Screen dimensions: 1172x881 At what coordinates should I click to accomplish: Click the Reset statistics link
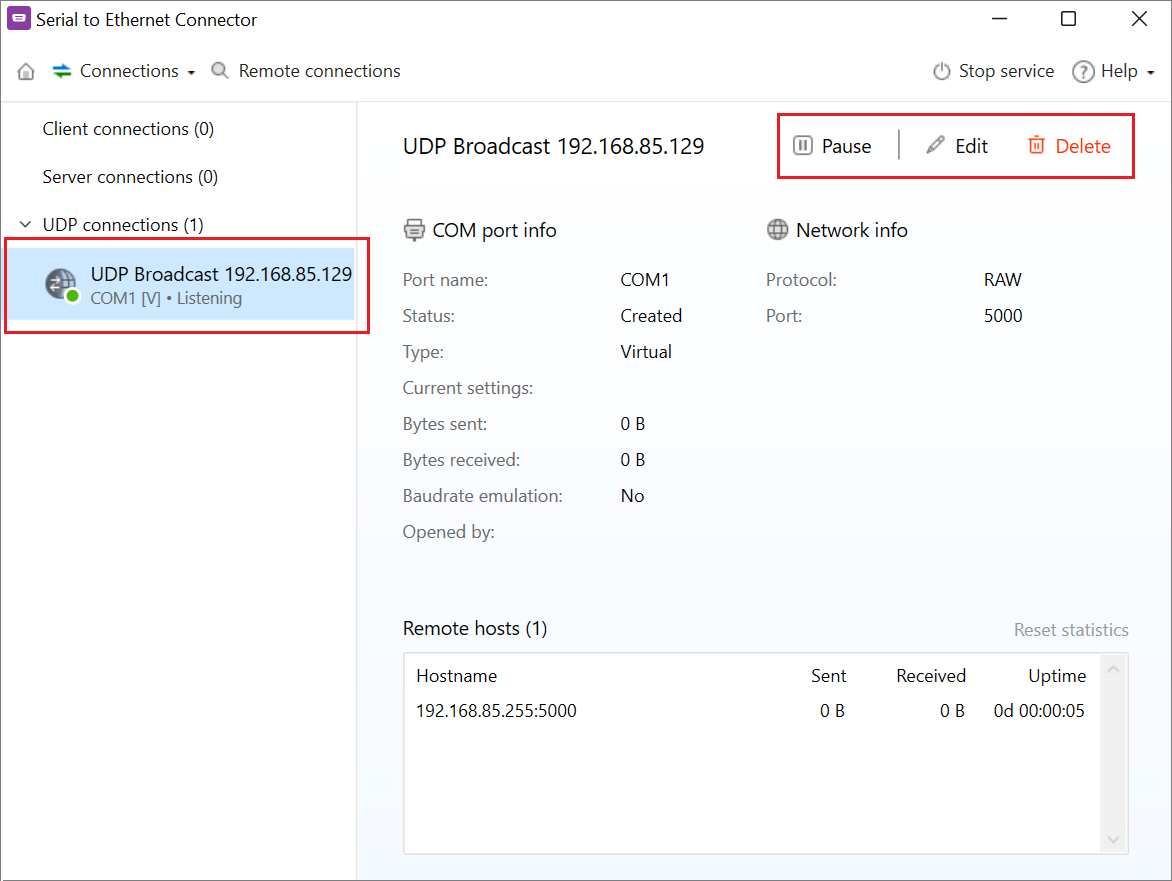[x=1071, y=630]
